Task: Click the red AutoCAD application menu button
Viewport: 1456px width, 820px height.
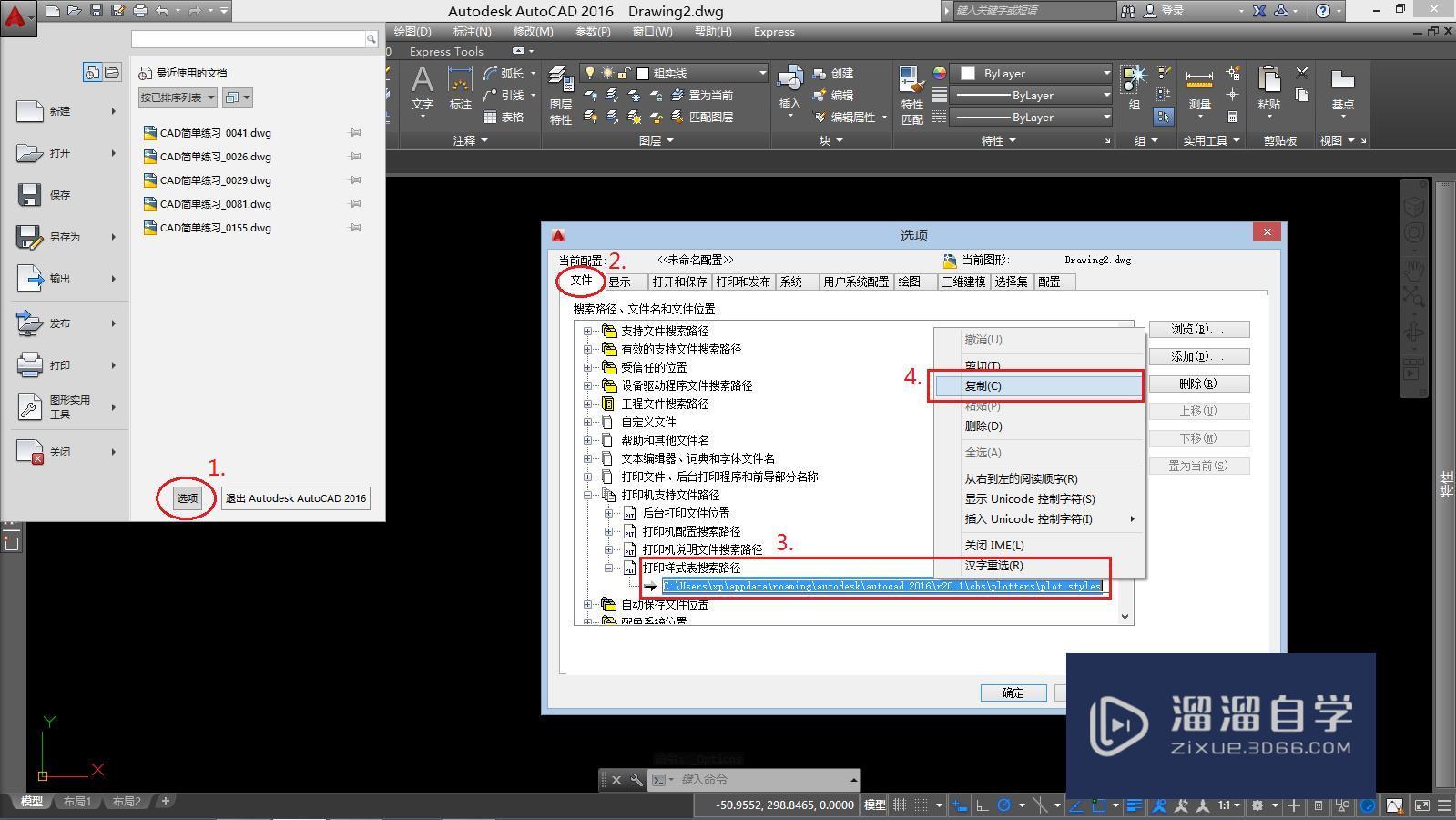Action: click(17, 17)
